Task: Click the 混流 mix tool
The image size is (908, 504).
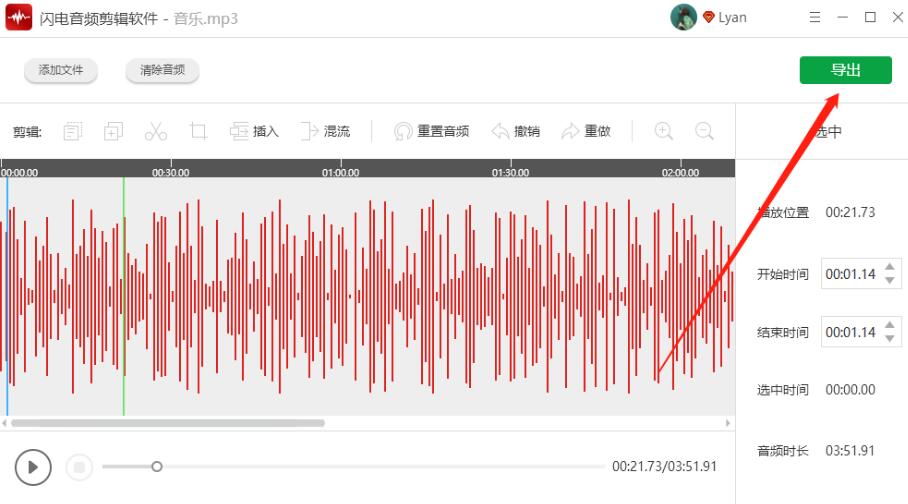Action: 325,132
